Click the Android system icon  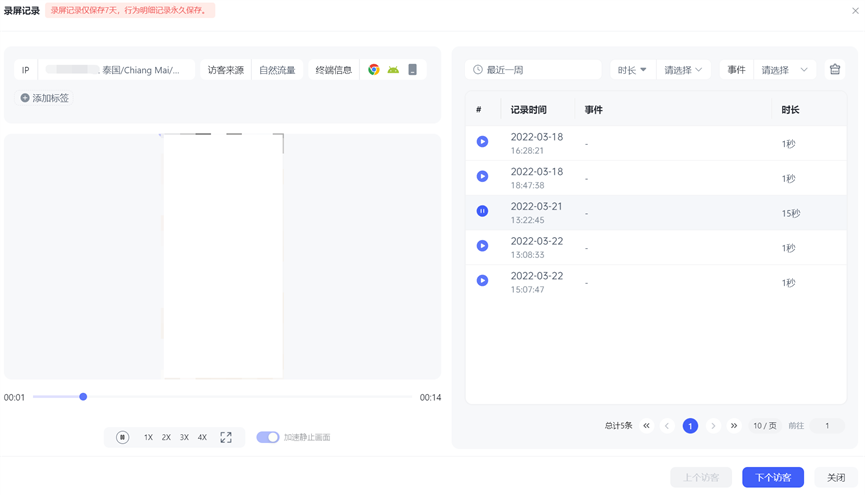(x=393, y=70)
